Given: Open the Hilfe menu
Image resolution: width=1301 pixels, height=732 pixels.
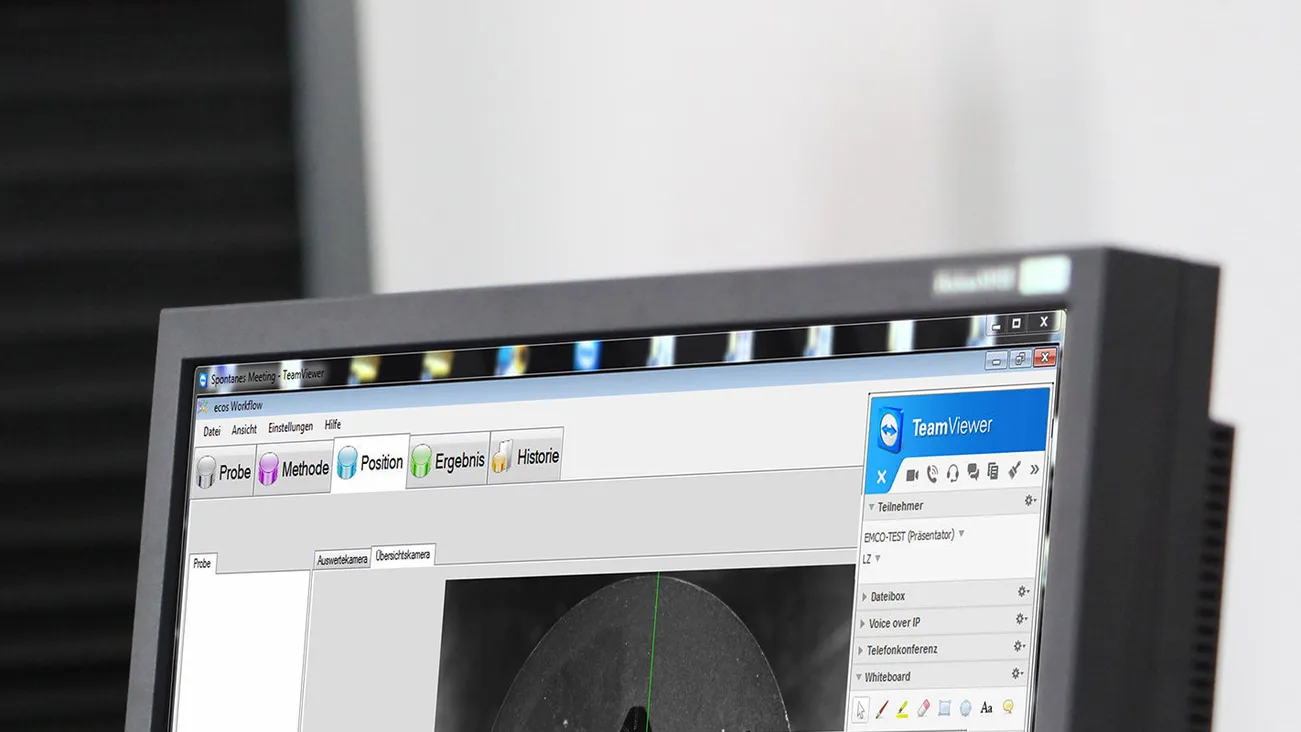Looking at the screenshot, I should (333, 425).
